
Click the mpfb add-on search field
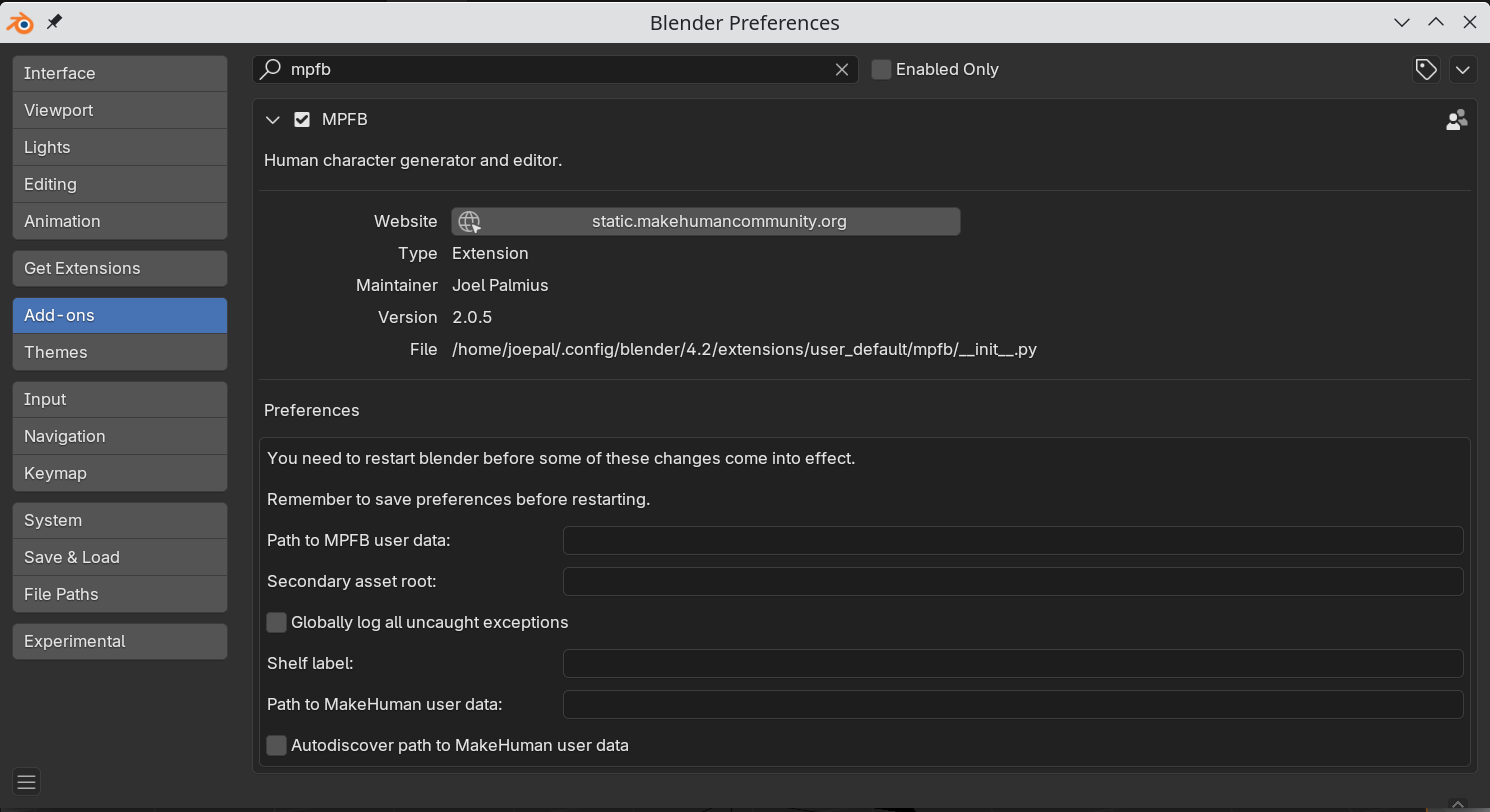coord(555,69)
